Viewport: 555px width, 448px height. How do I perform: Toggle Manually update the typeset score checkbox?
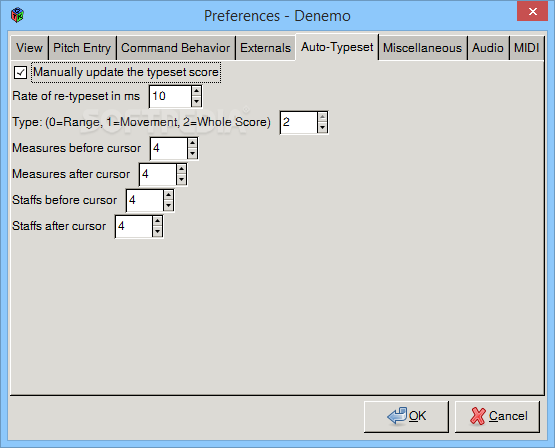(20, 73)
